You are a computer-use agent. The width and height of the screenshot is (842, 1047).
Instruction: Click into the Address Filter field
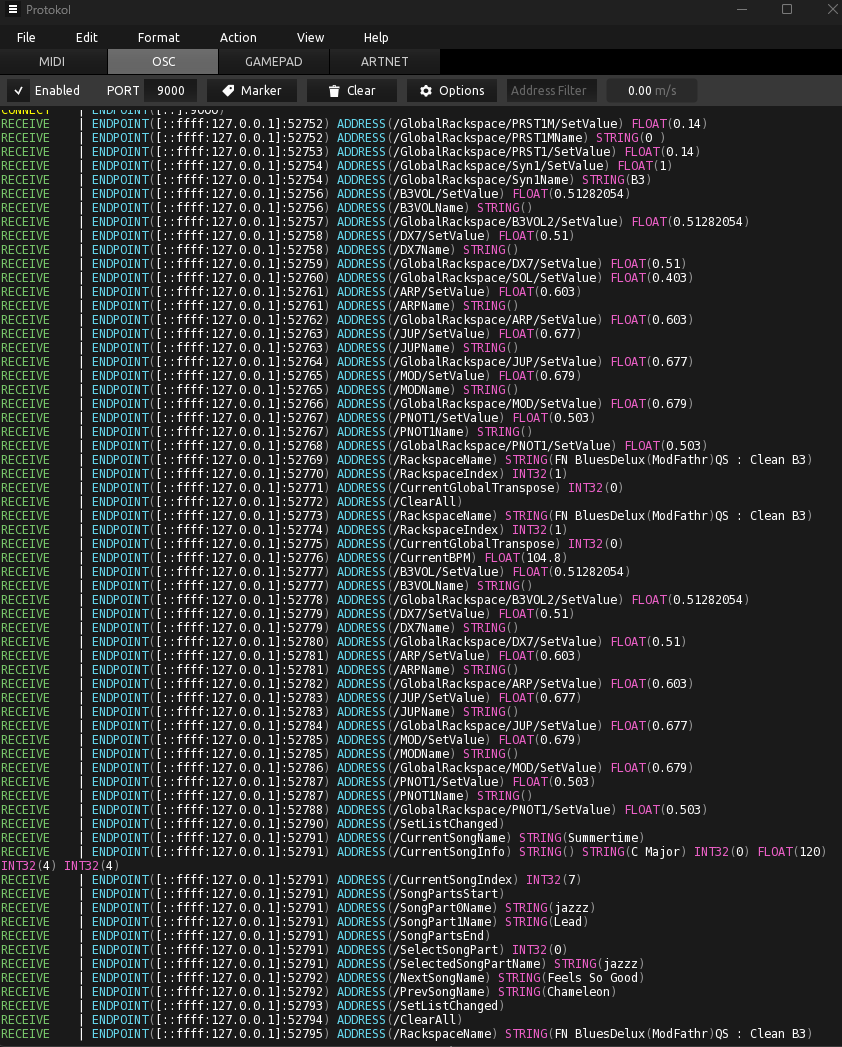pos(551,91)
